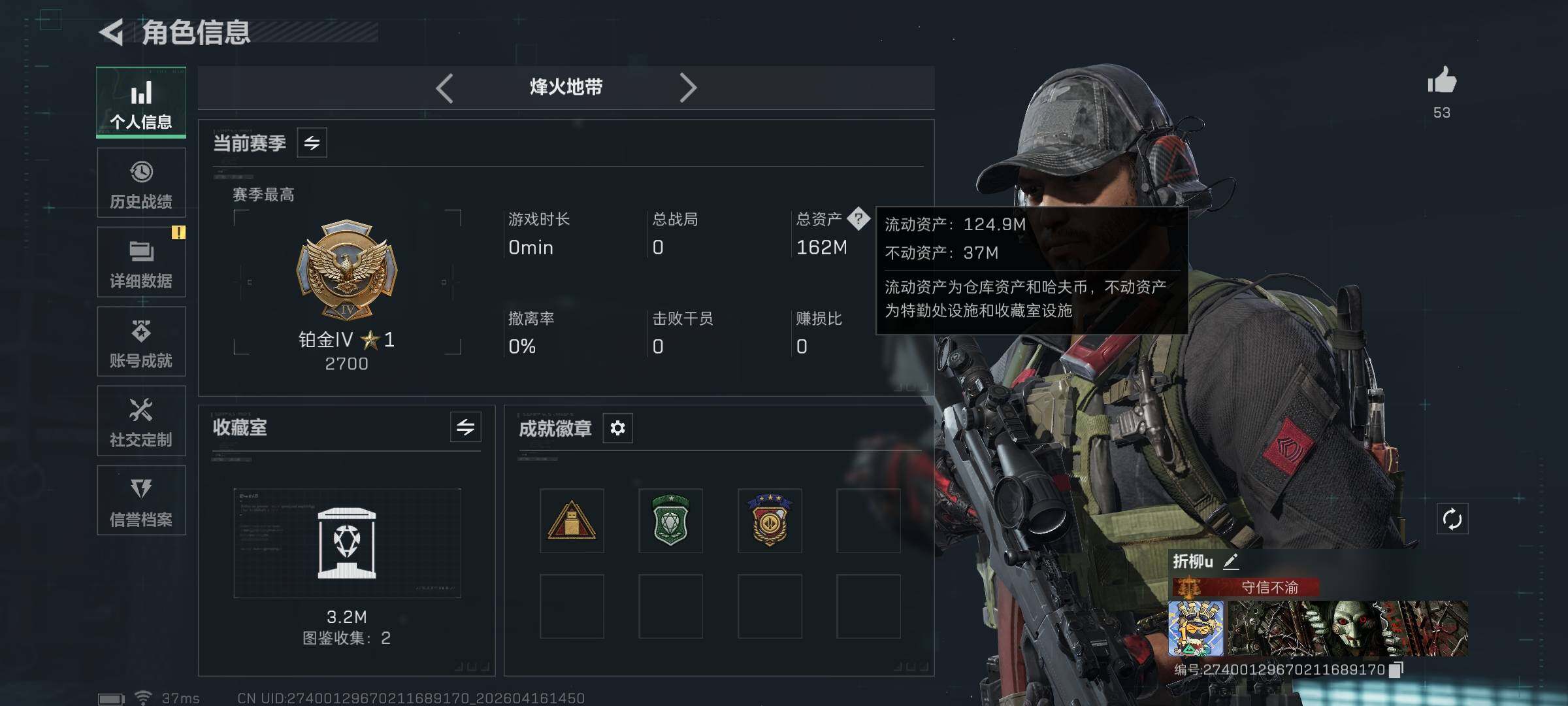The image size is (1568, 706).
Task: Select the 账号成就 sidebar tab
Action: (x=141, y=342)
